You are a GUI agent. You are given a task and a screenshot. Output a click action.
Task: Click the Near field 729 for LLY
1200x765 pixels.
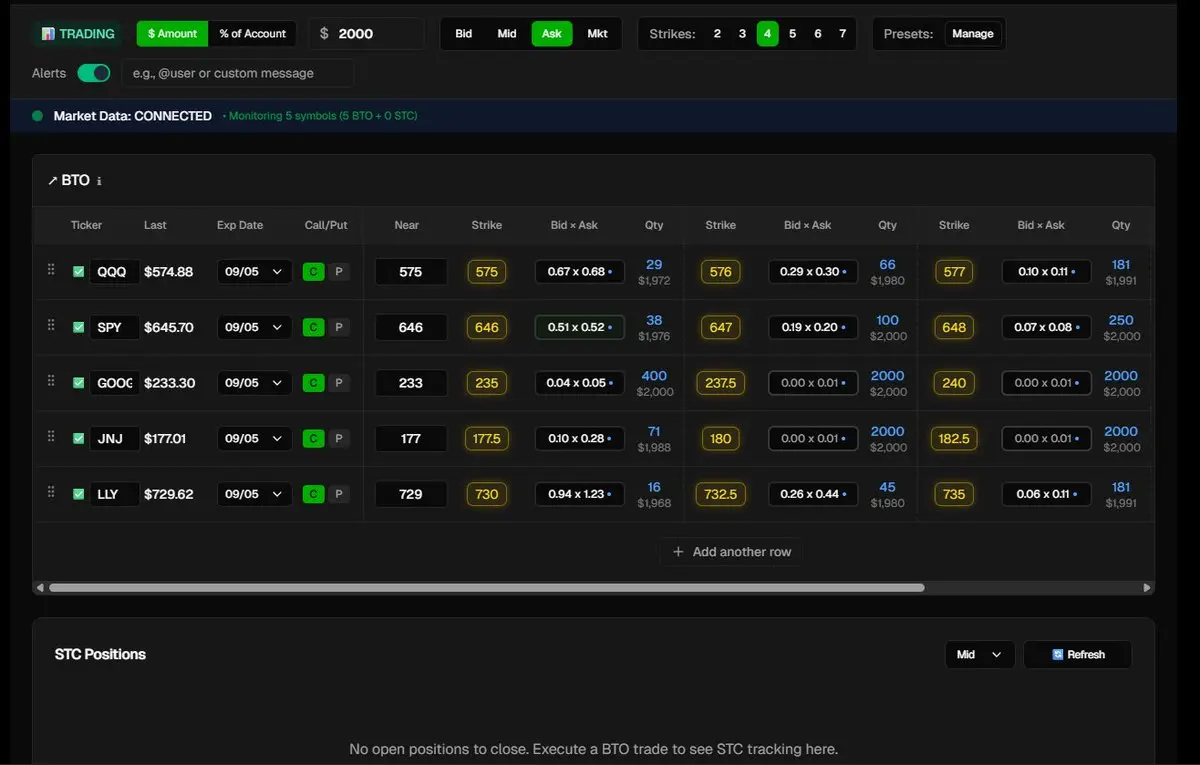click(x=411, y=494)
